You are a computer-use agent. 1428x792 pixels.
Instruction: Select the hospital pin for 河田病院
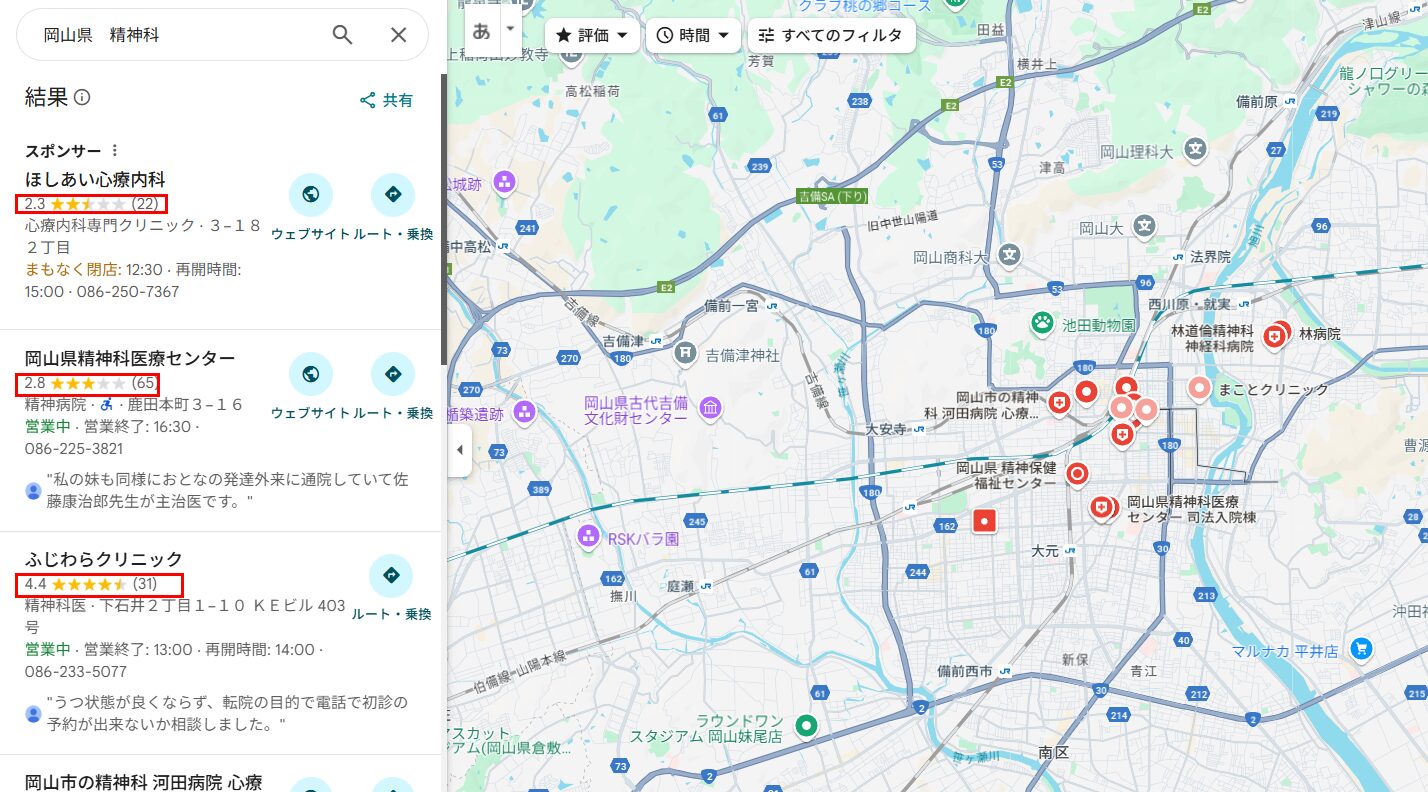1060,402
